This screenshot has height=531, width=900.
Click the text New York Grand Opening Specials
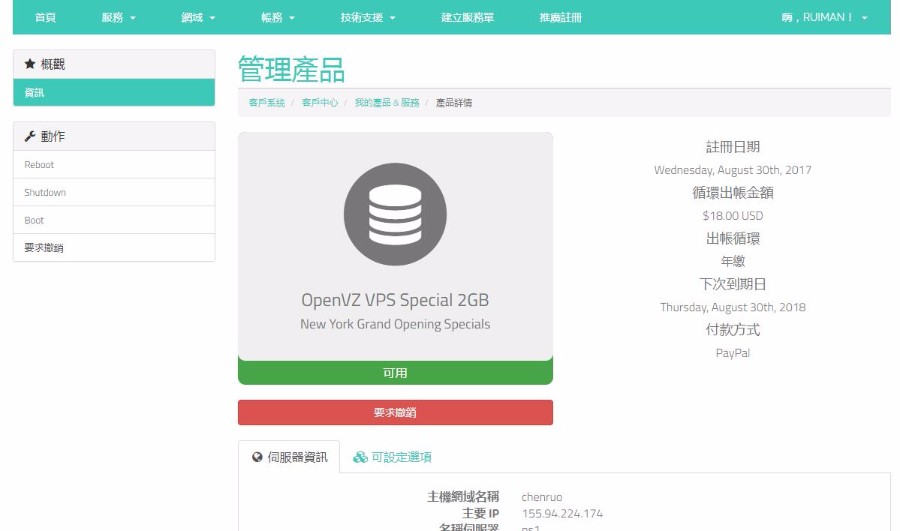pyautogui.click(x=395, y=324)
